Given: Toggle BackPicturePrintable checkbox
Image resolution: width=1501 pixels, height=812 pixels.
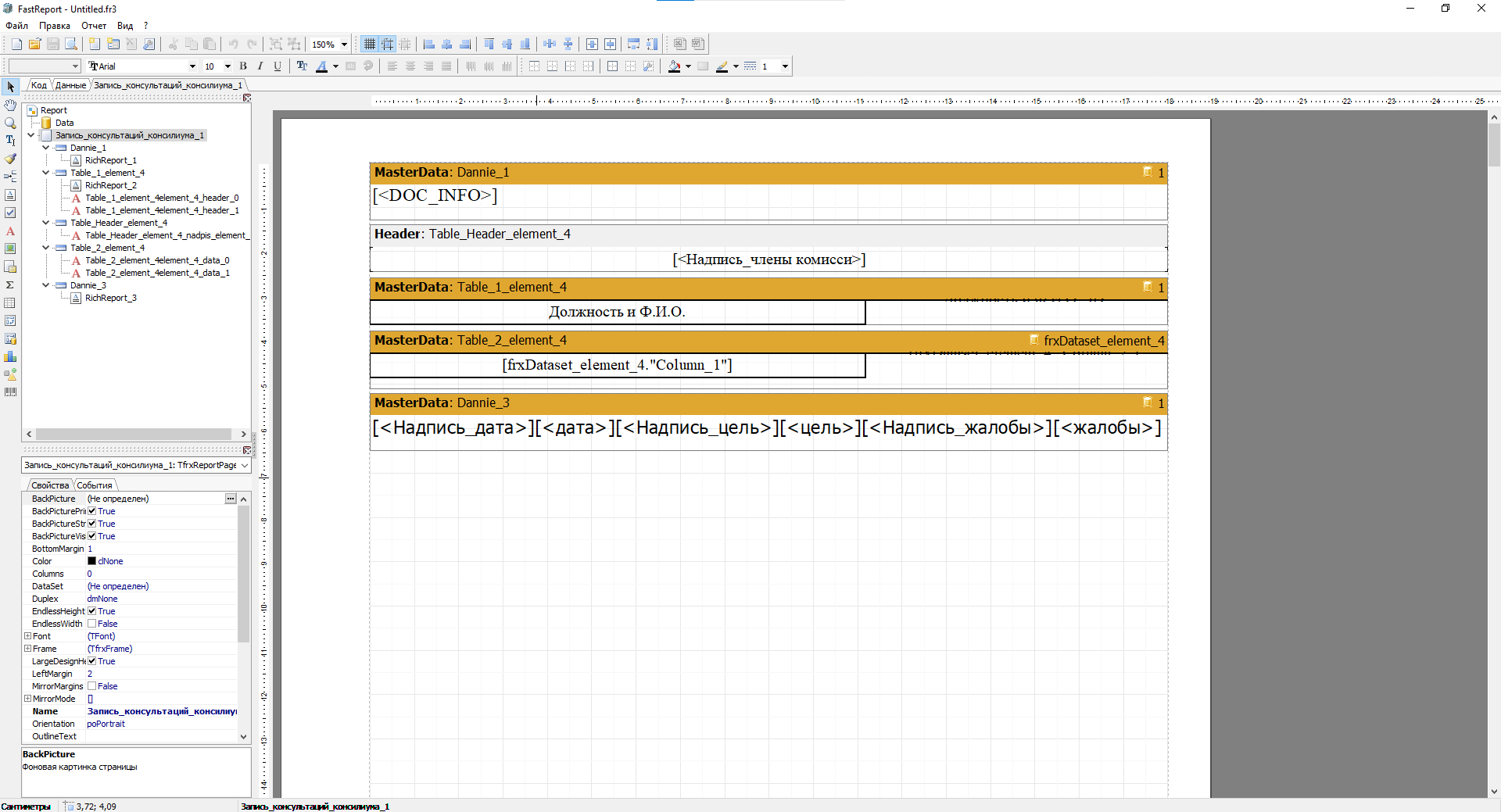Looking at the screenshot, I should (91, 511).
